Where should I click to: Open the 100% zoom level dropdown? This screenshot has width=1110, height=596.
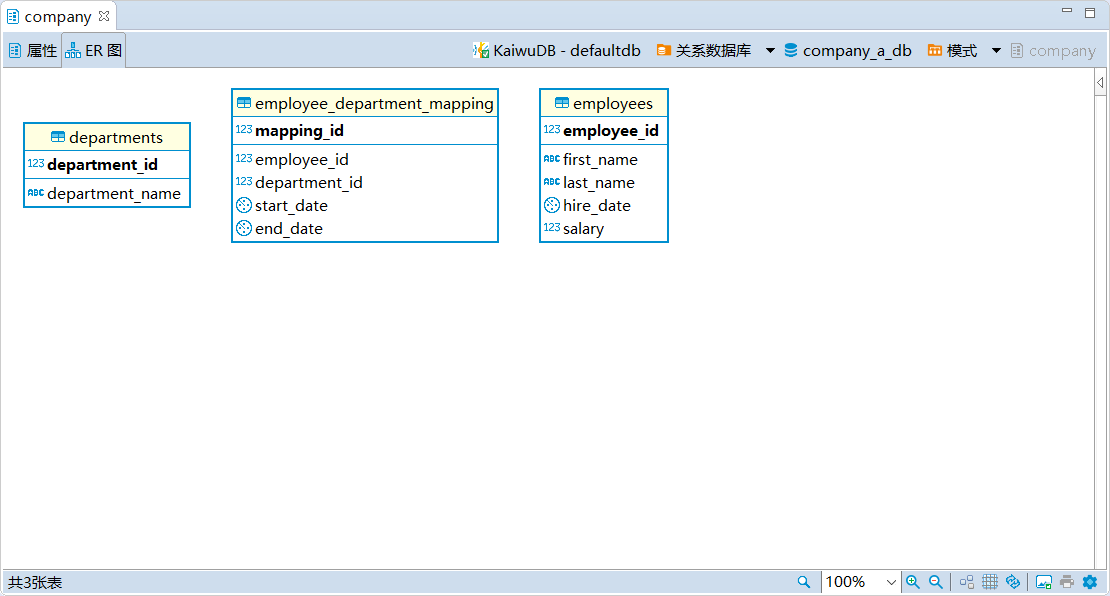tap(891, 582)
